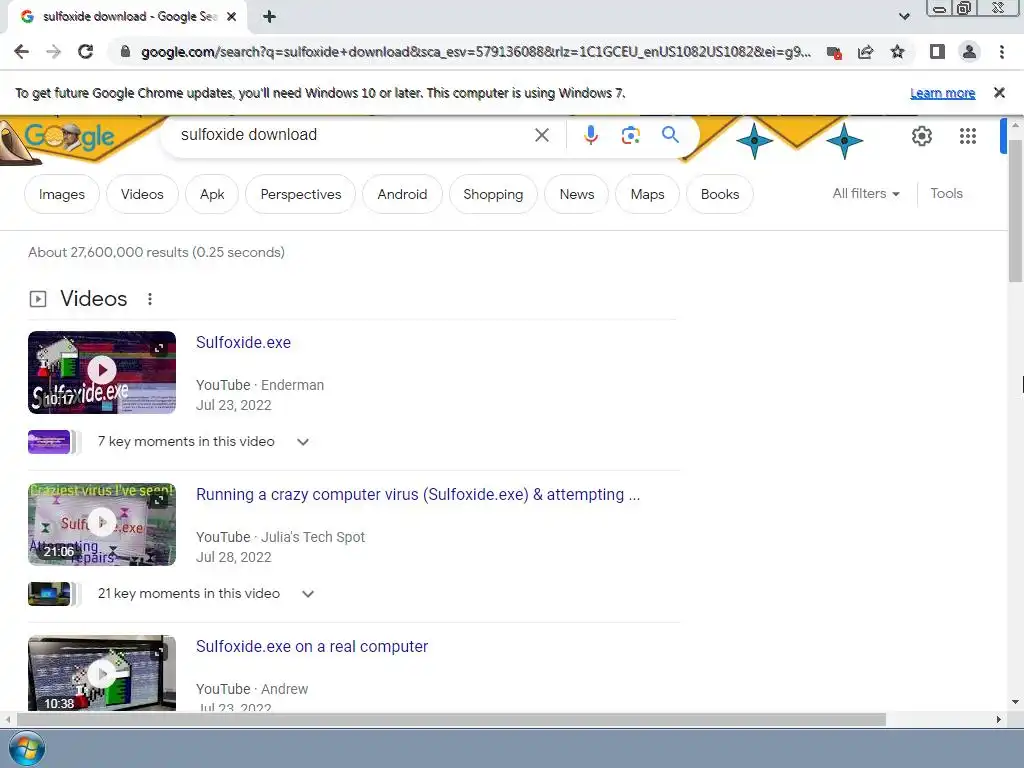Select the Books filter chip

click(x=720, y=194)
